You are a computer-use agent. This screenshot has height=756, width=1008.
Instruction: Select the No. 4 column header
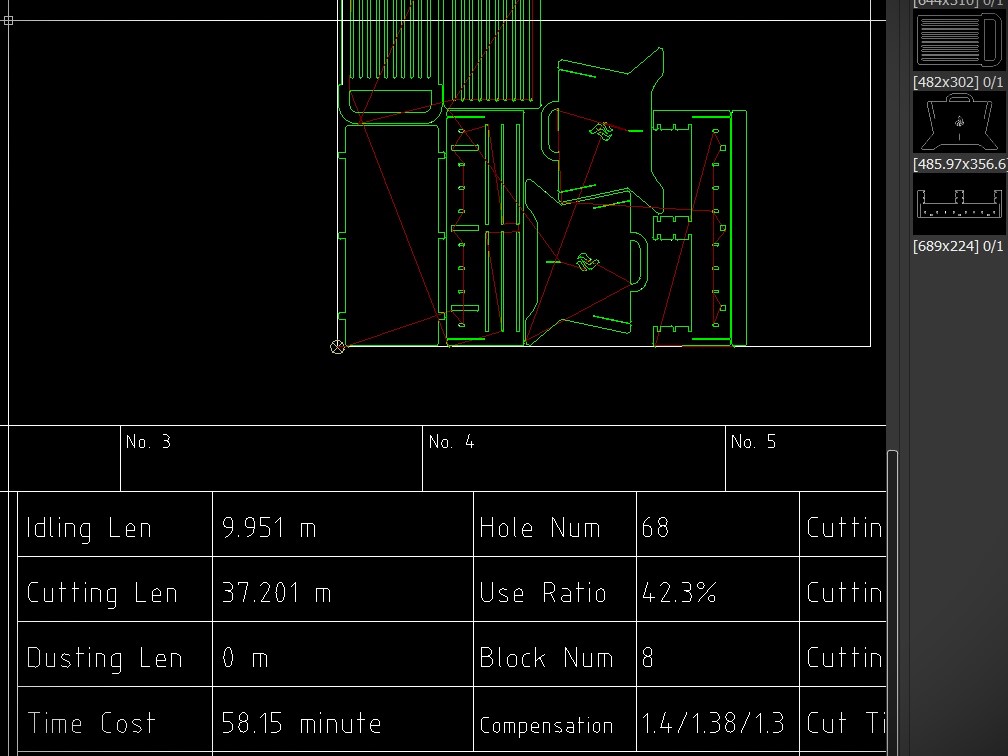pos(451,441)
